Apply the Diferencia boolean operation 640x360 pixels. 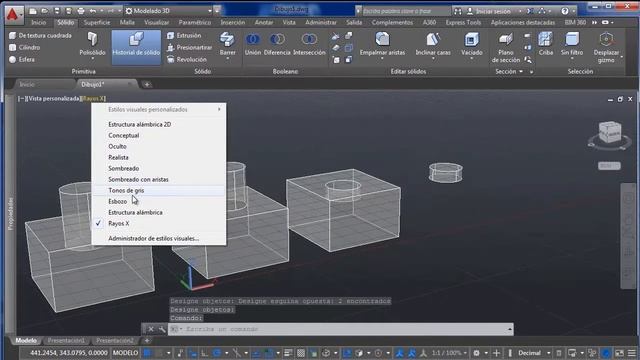click(277, 44)
